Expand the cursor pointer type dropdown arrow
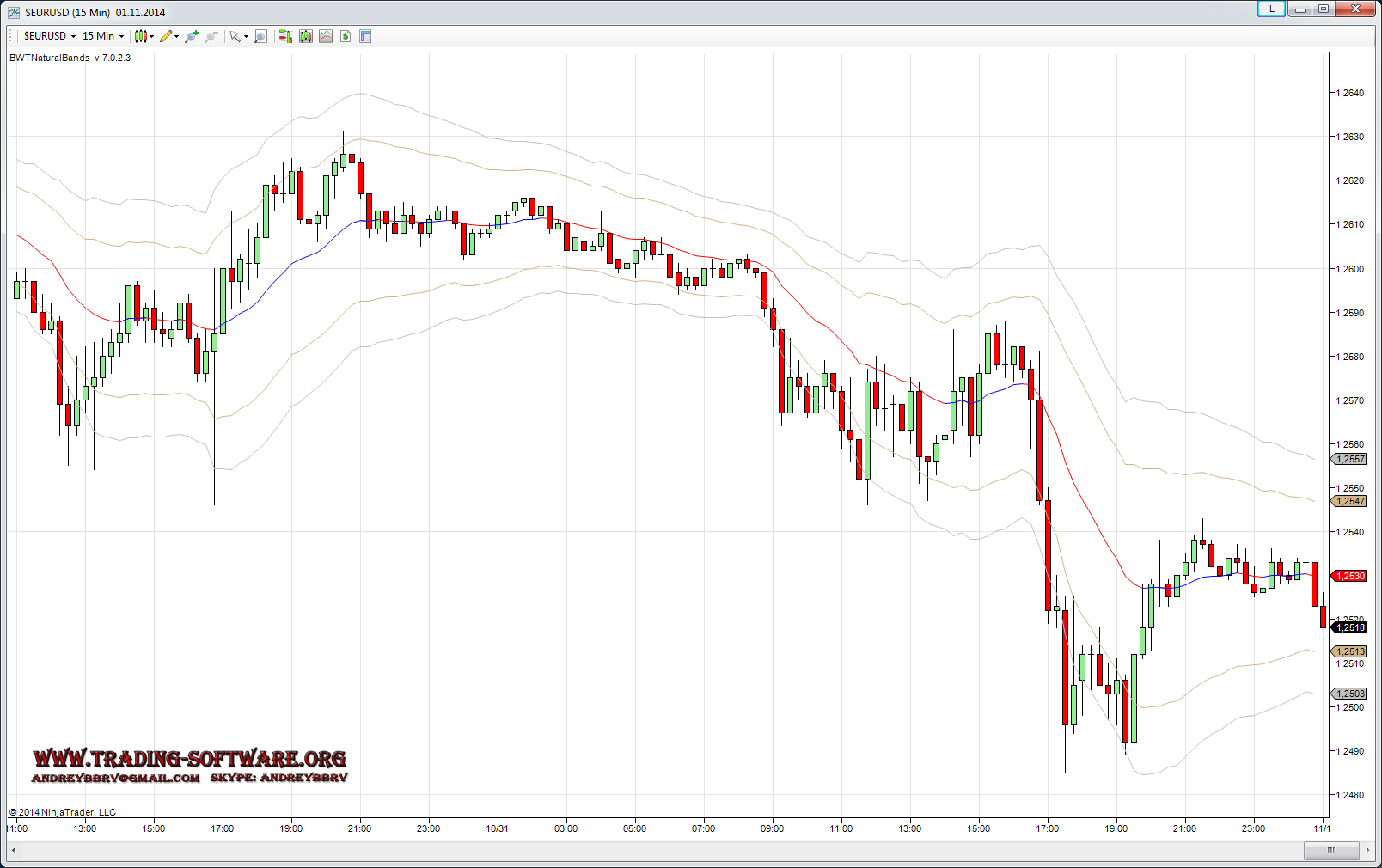This screenshot has height=868, width=1382. pyautogui.click(x=246, y=36)
